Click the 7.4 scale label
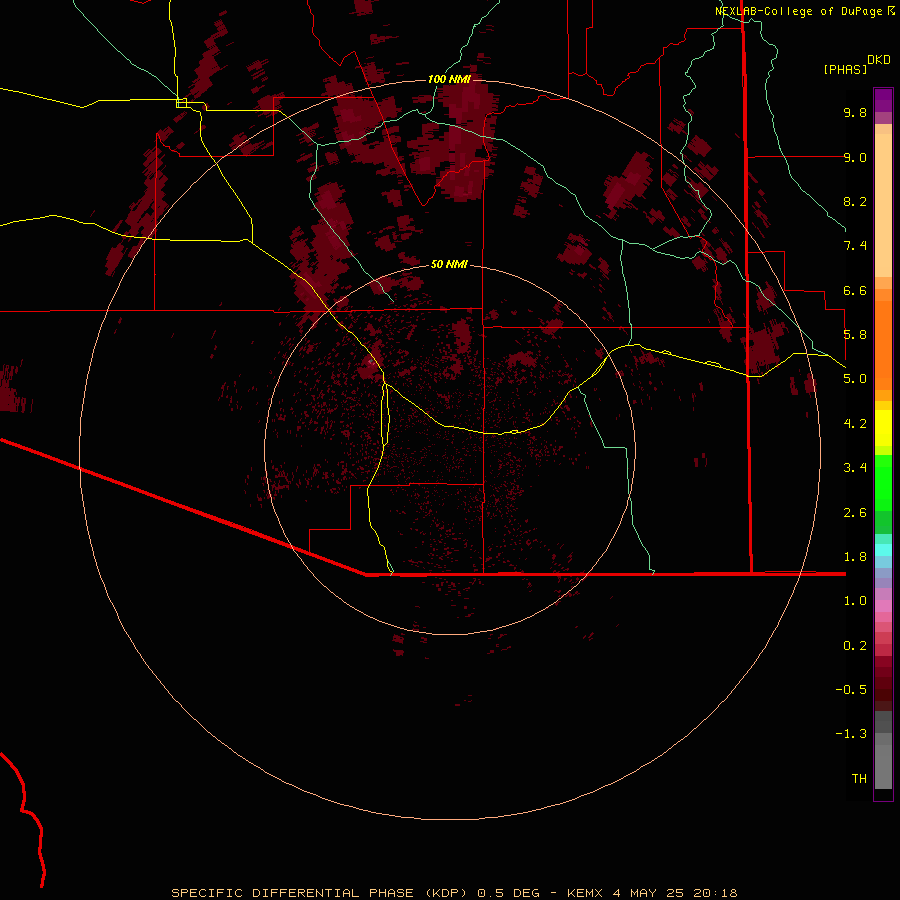 [x=855, y=246]
